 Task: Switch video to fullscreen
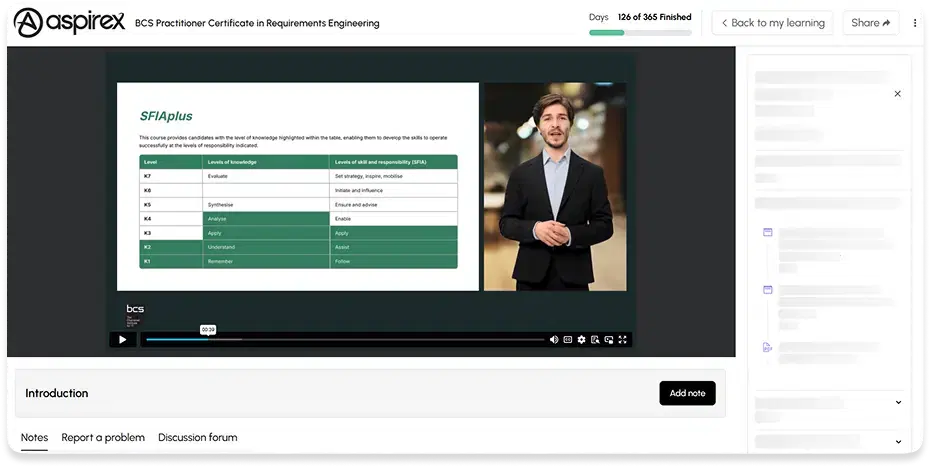click(623, 340)
